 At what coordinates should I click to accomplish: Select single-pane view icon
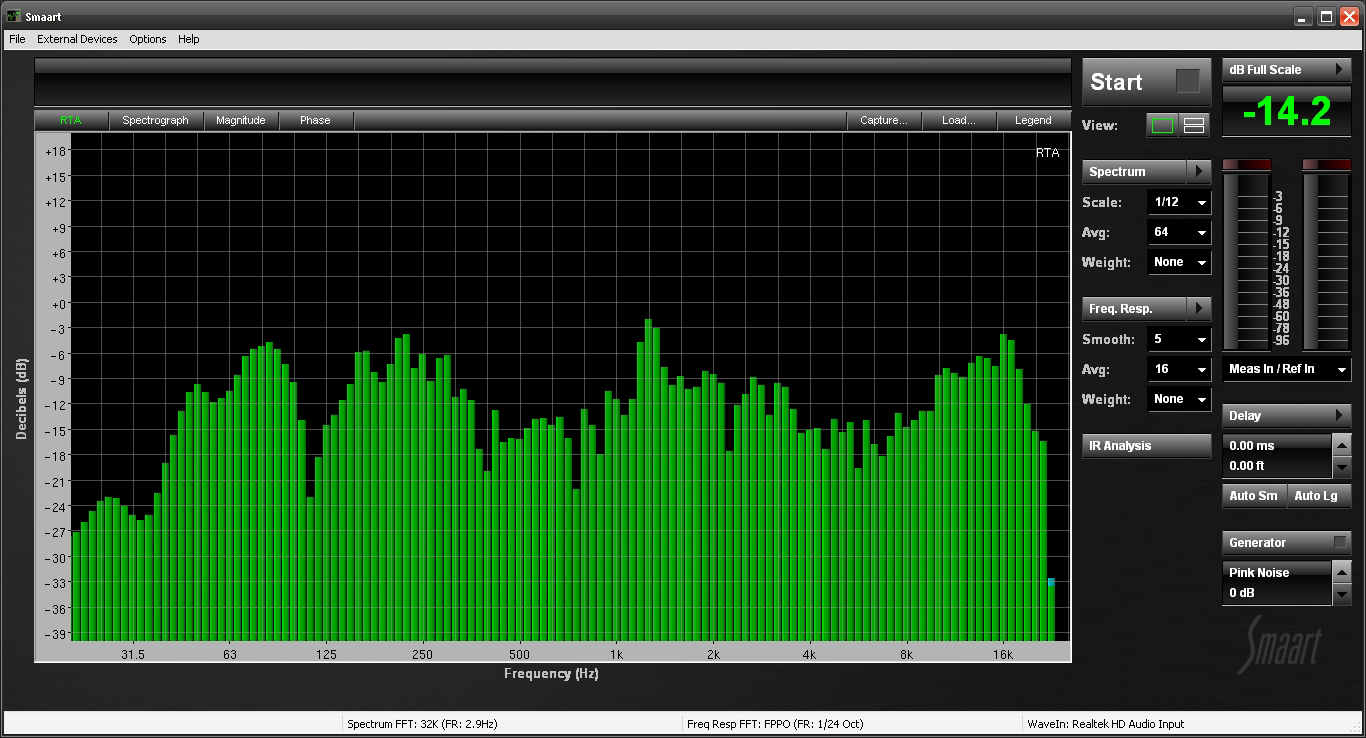1162,125
